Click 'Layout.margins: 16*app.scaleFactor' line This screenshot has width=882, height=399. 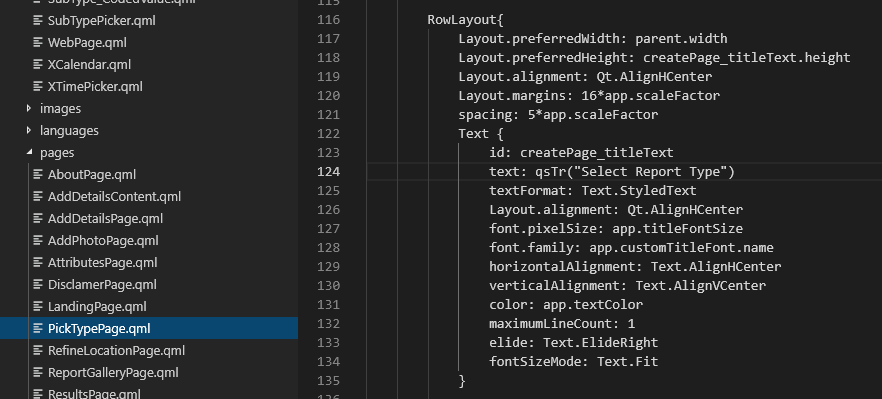tap(589, 96)
